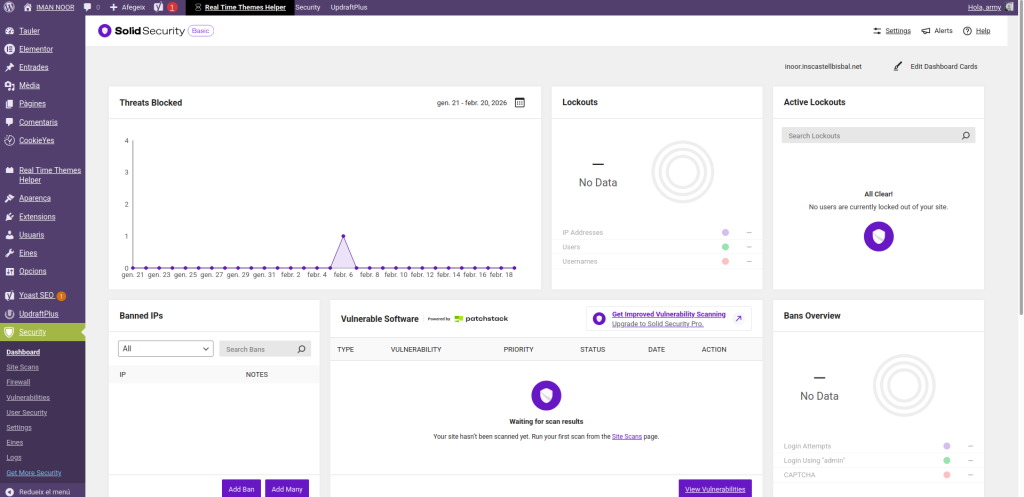
Task: Click the View Vulnerabilities button
Action: (x=714, y=488)
